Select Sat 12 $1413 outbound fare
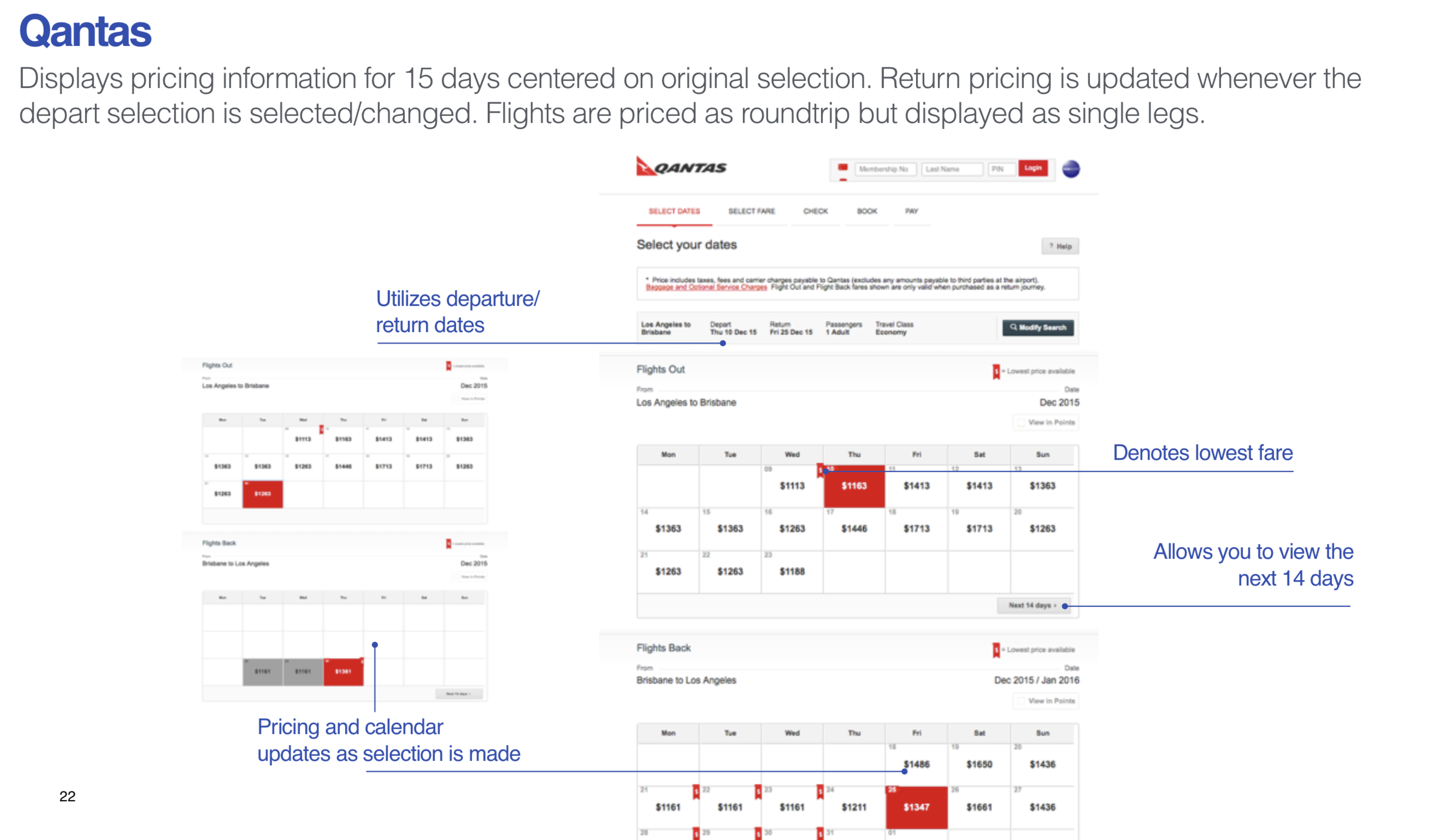 point(979,486)
